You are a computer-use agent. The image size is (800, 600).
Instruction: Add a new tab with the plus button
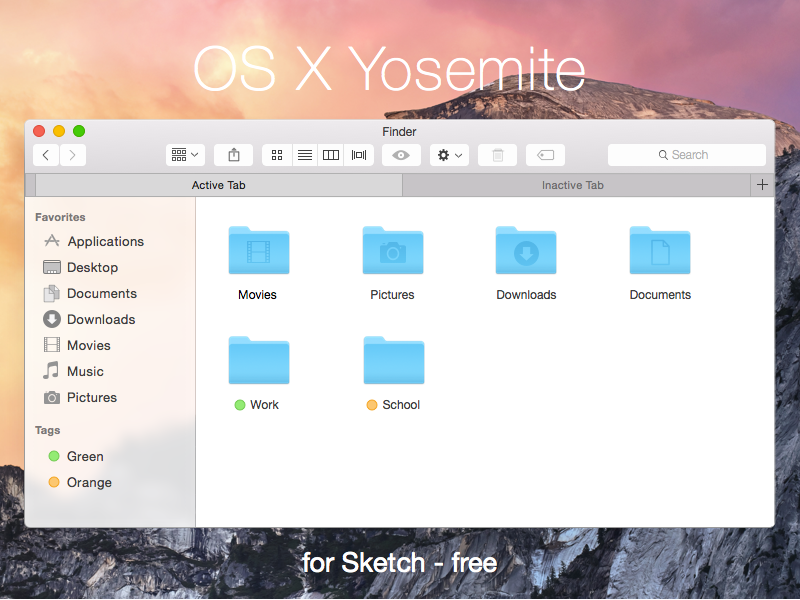(762, 185)
